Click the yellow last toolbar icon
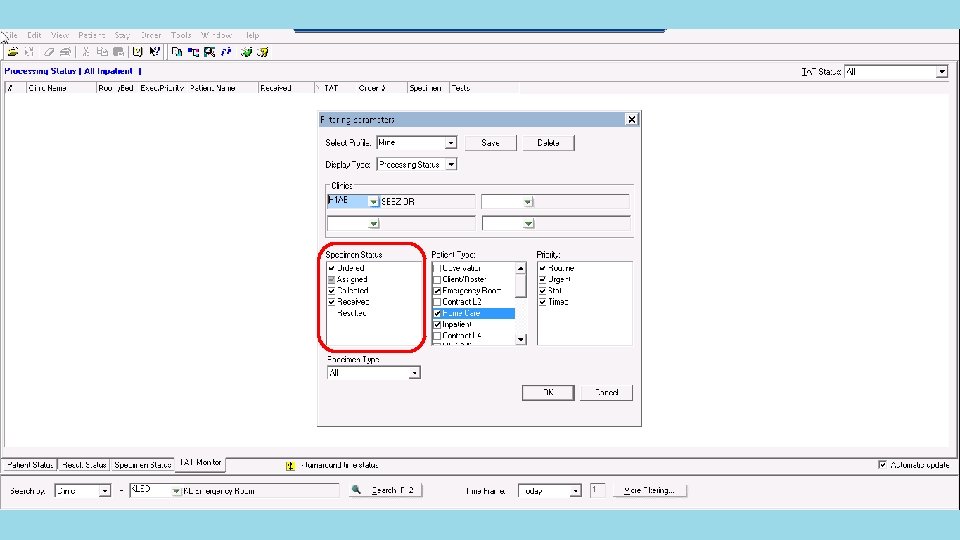The width and height of the screenshot is (960, 540). pos(263,52)
